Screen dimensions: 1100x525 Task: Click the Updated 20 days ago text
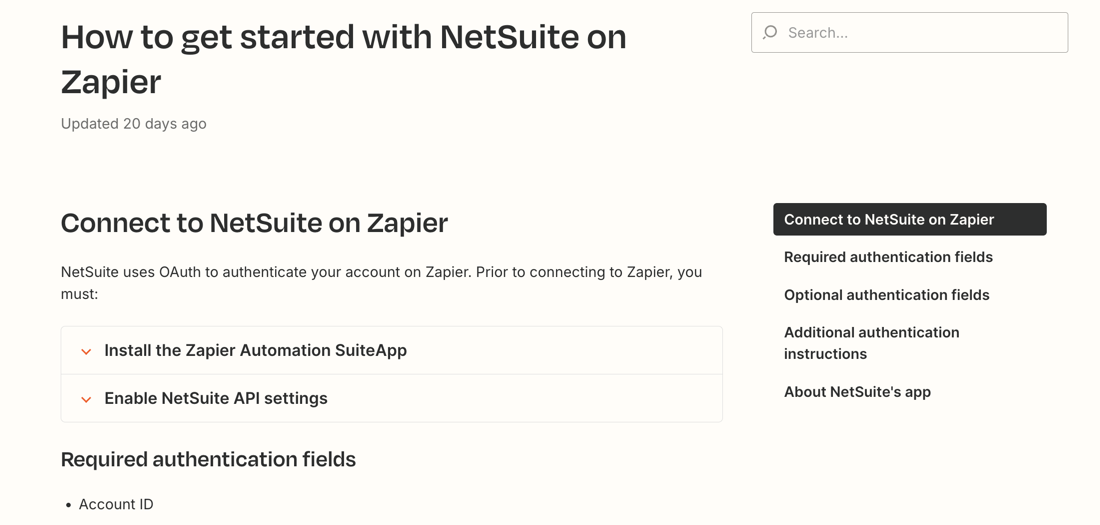(133, 124)
